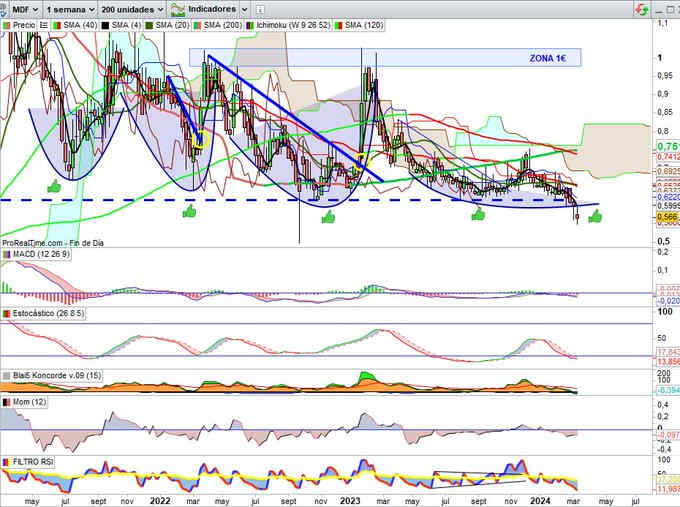Click the Indicadores button
This screenshot has height=507, width=680.
(204, 9)
